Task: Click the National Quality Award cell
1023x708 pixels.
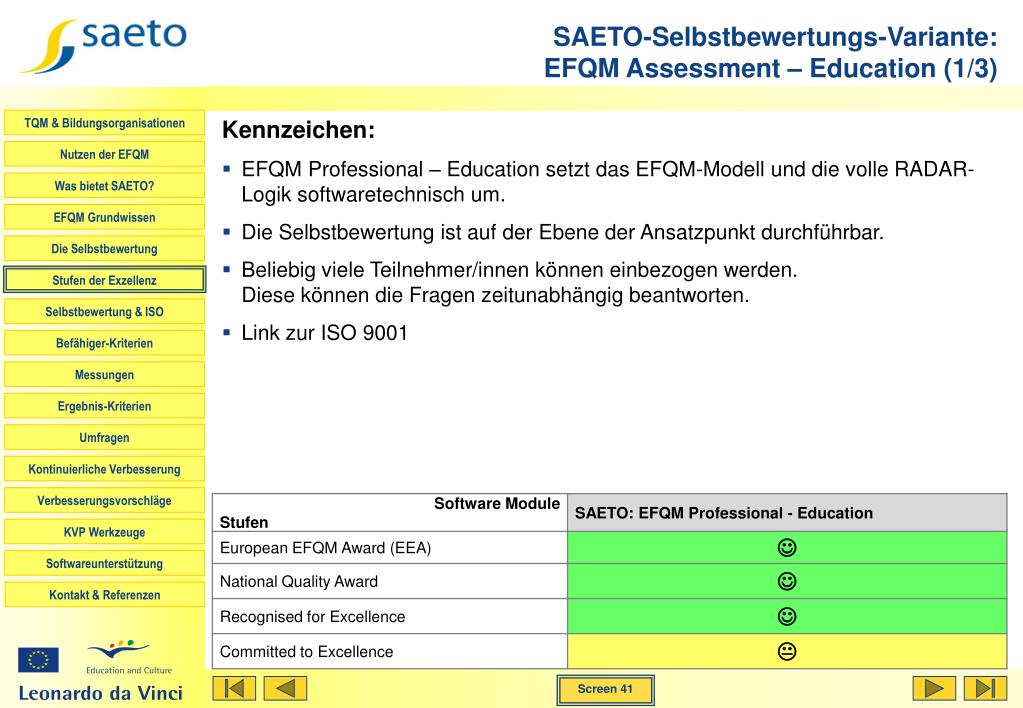Action: point(389,581)
